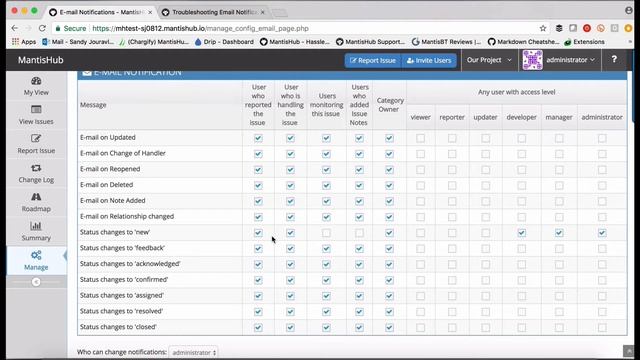Check viewer box for E-mail on Deleted
The width and height of the screenshot is (640, 360).
point(420,185)
